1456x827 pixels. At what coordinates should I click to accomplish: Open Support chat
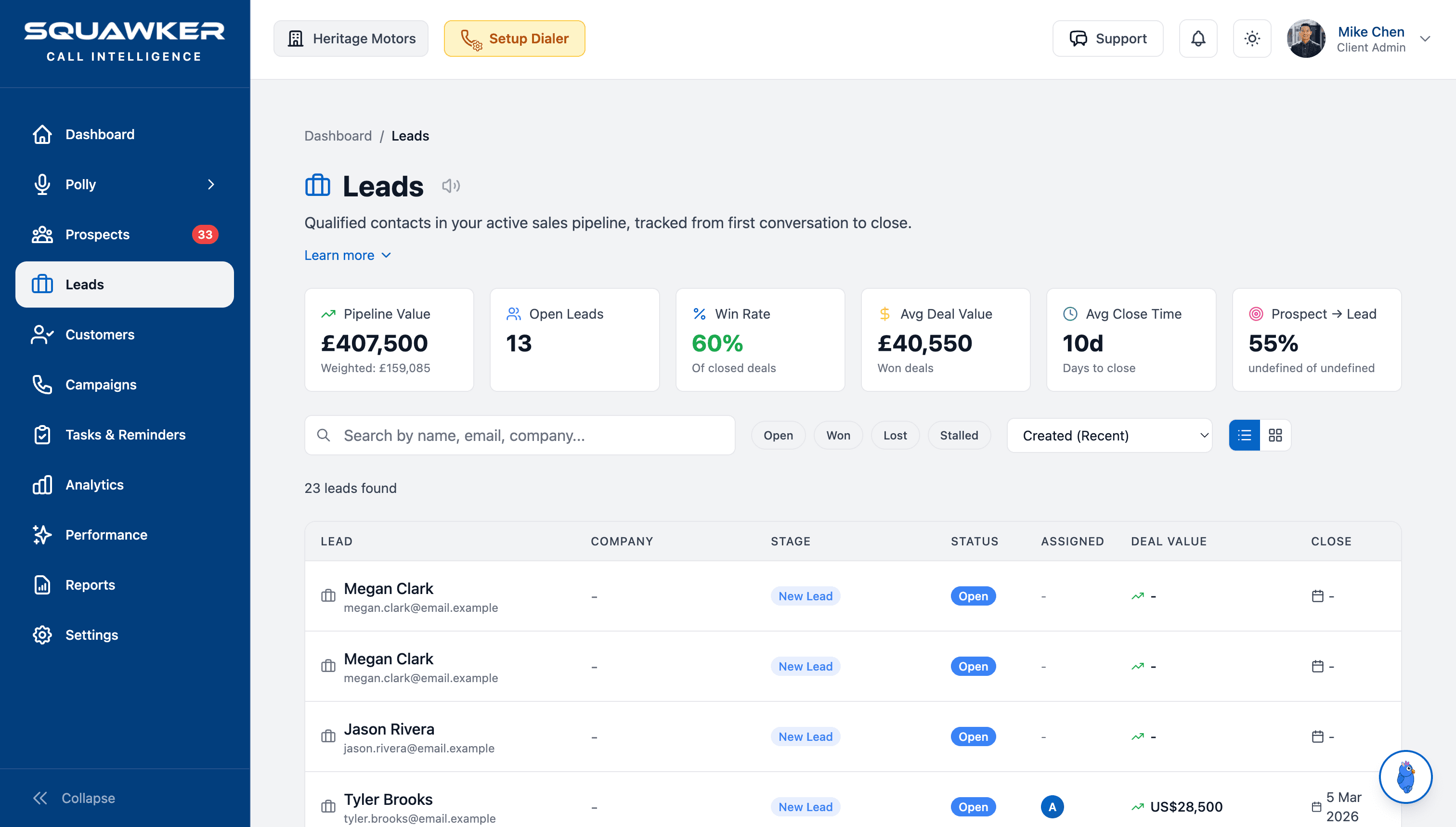(x=1108, y=39)
